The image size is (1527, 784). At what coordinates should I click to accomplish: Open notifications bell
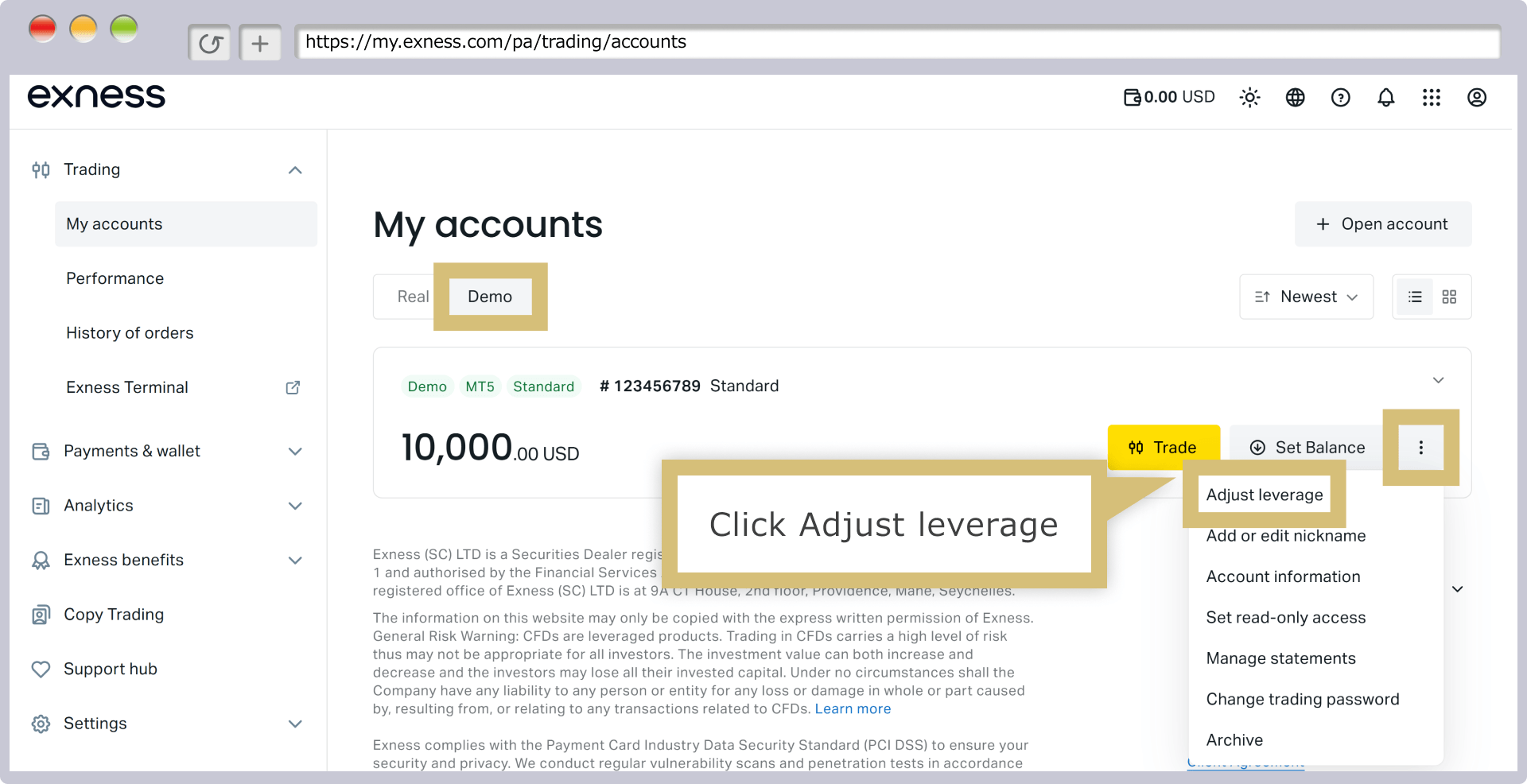pyautogui.click(x=1386, y=97)
